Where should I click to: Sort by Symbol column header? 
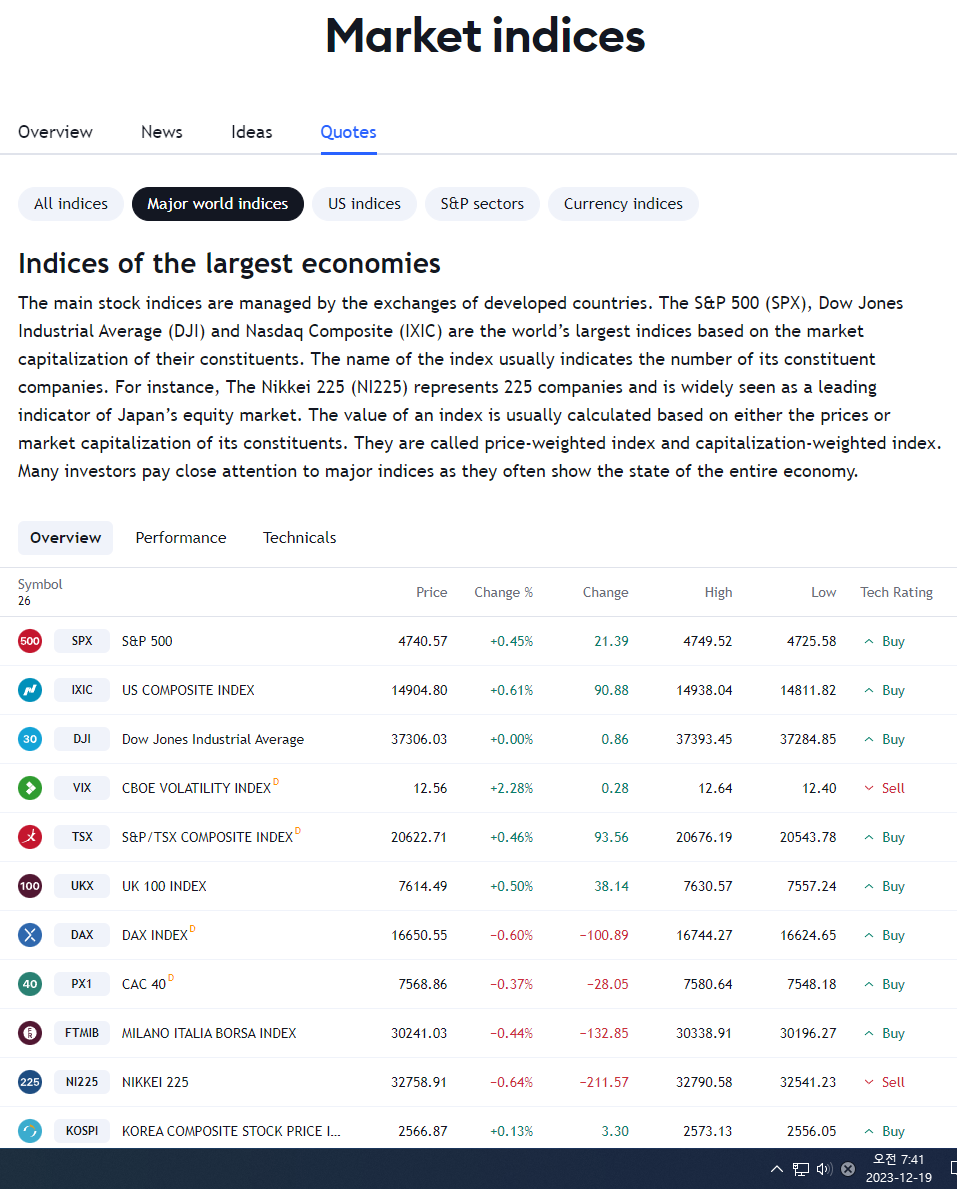point(40,584)
